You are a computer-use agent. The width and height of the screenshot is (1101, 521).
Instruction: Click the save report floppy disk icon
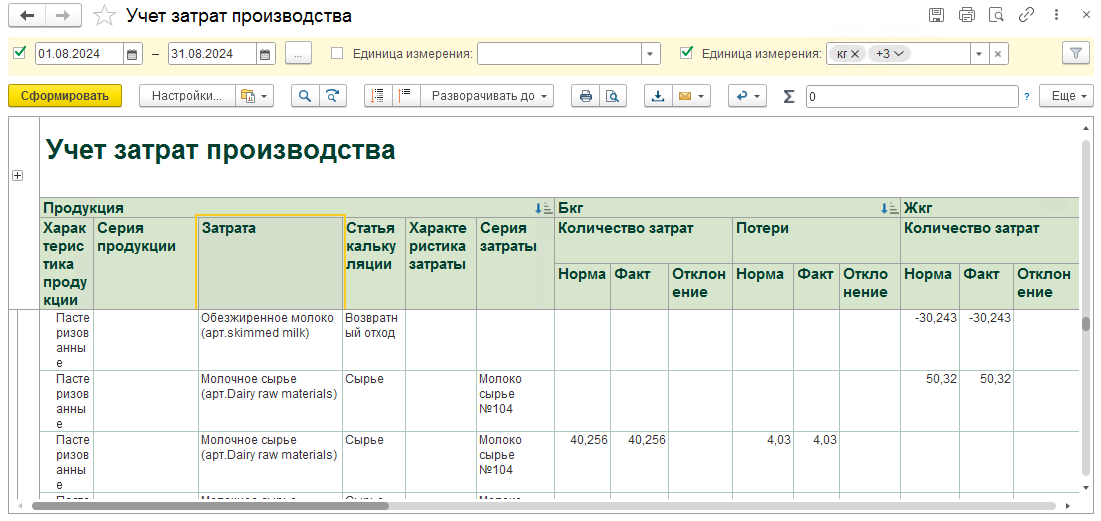tap(935, 15)
